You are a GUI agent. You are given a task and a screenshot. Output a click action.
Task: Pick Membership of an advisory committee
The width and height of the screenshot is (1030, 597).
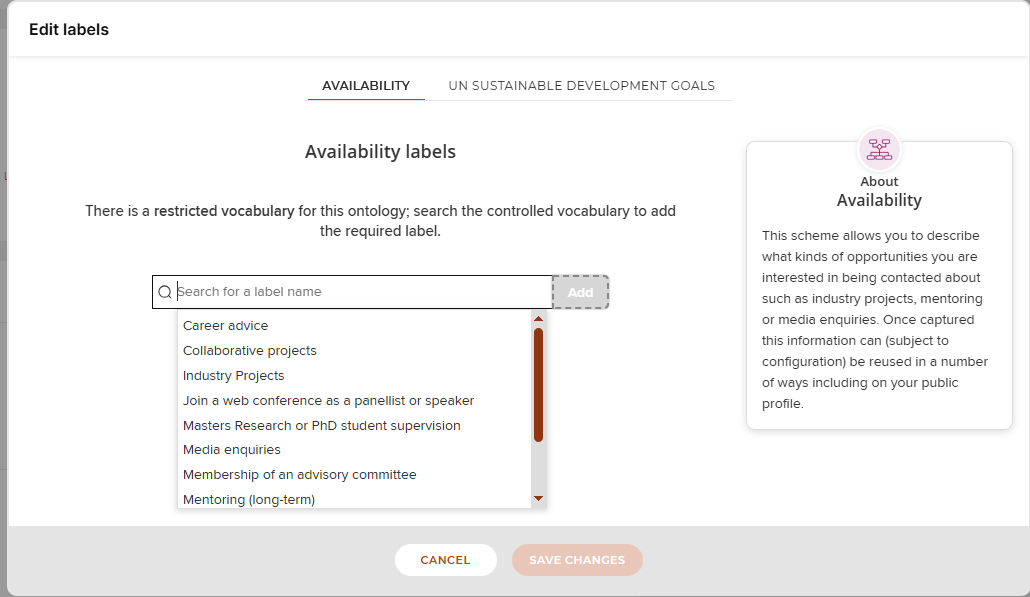300,475
